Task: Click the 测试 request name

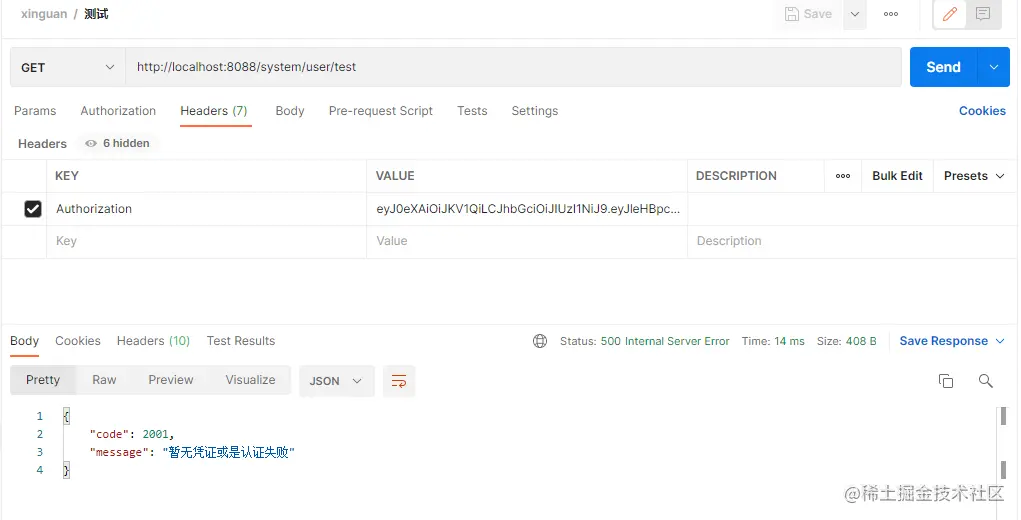Action: pos(96,14)
